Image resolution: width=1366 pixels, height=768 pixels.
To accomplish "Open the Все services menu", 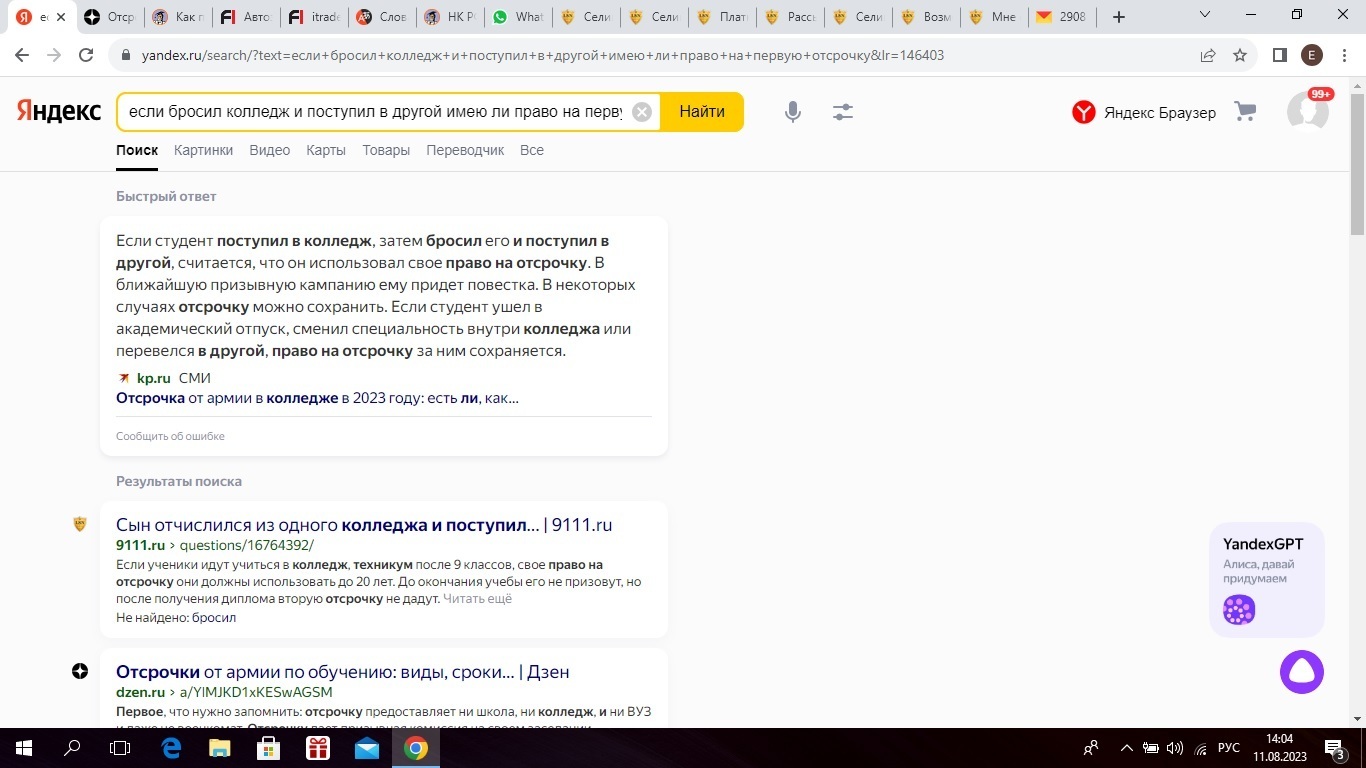I will [x=532, y=150].
